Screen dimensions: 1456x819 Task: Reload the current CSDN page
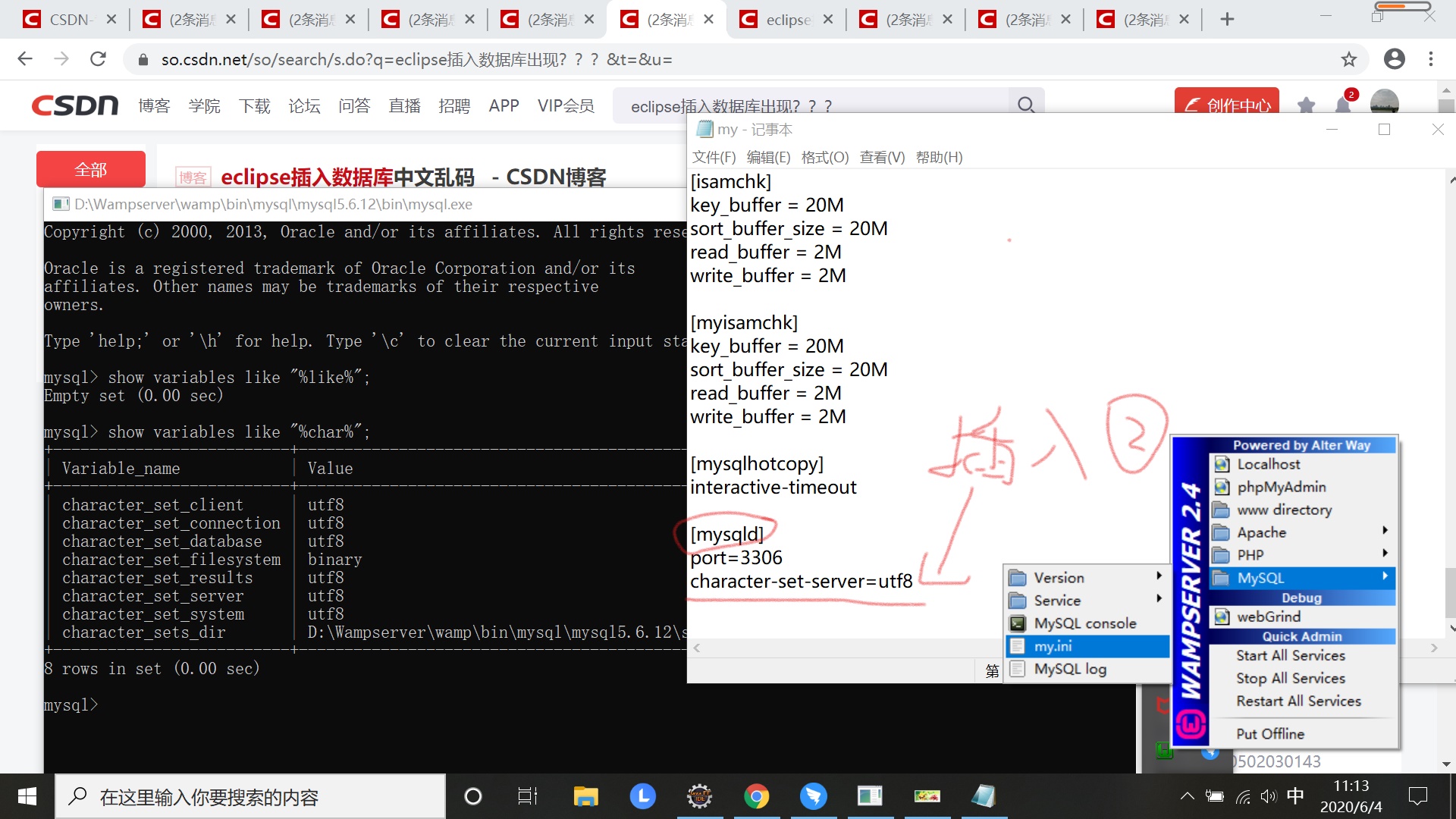point(98,59)
